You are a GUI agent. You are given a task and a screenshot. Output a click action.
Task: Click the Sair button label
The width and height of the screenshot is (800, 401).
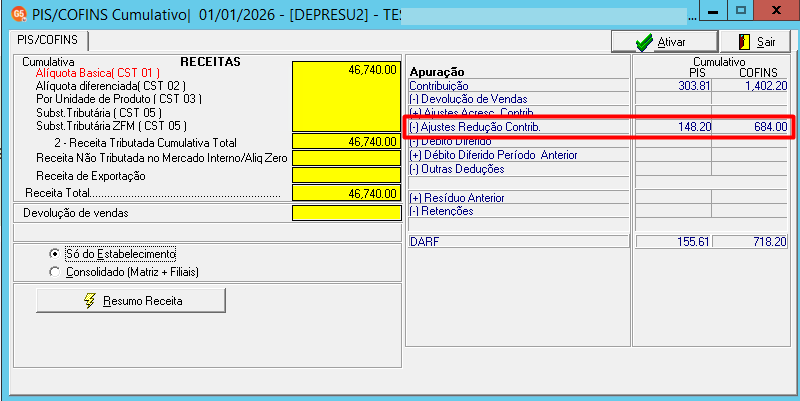766,42
